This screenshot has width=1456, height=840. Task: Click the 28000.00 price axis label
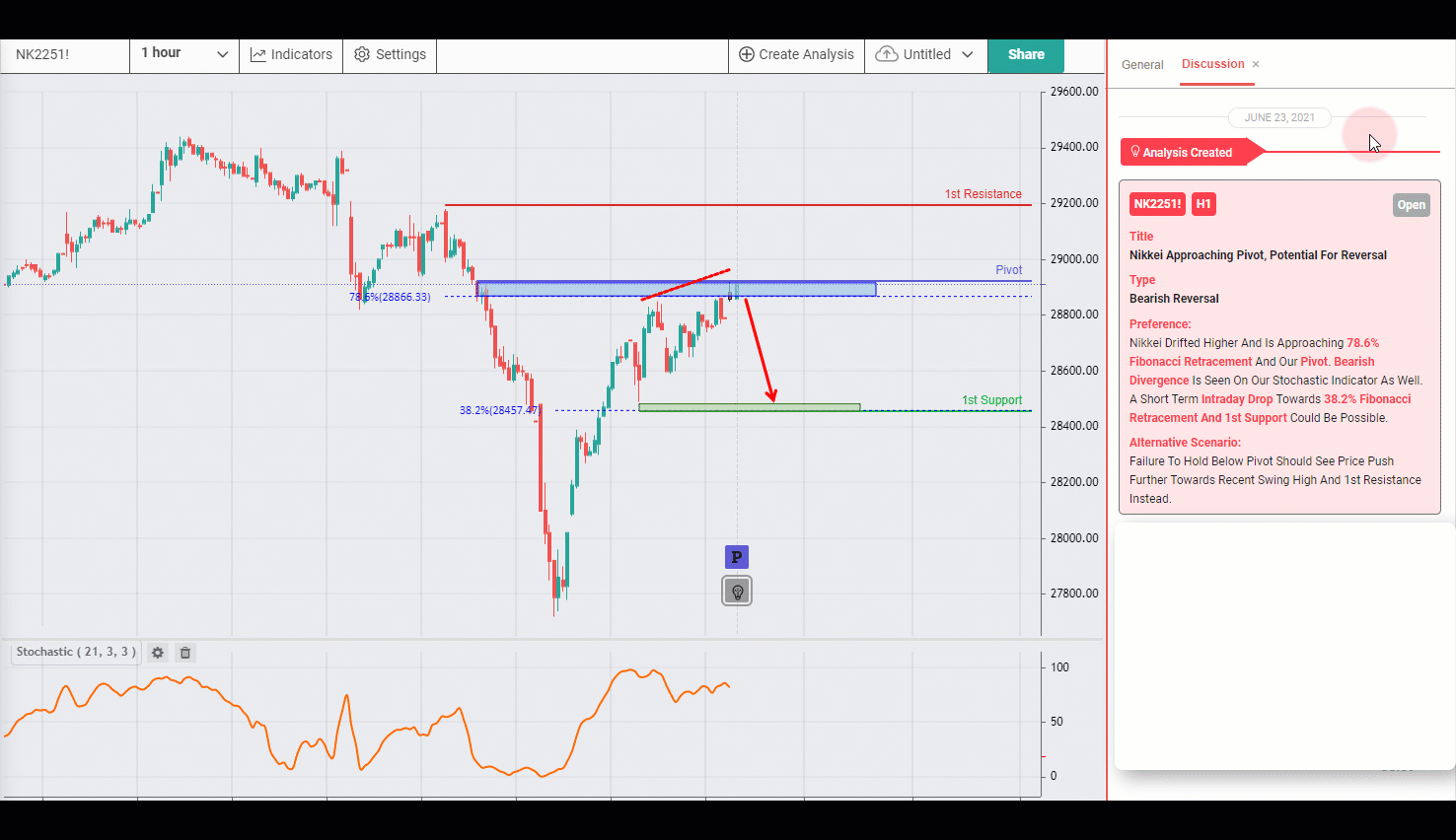(x=1074, y=538)
